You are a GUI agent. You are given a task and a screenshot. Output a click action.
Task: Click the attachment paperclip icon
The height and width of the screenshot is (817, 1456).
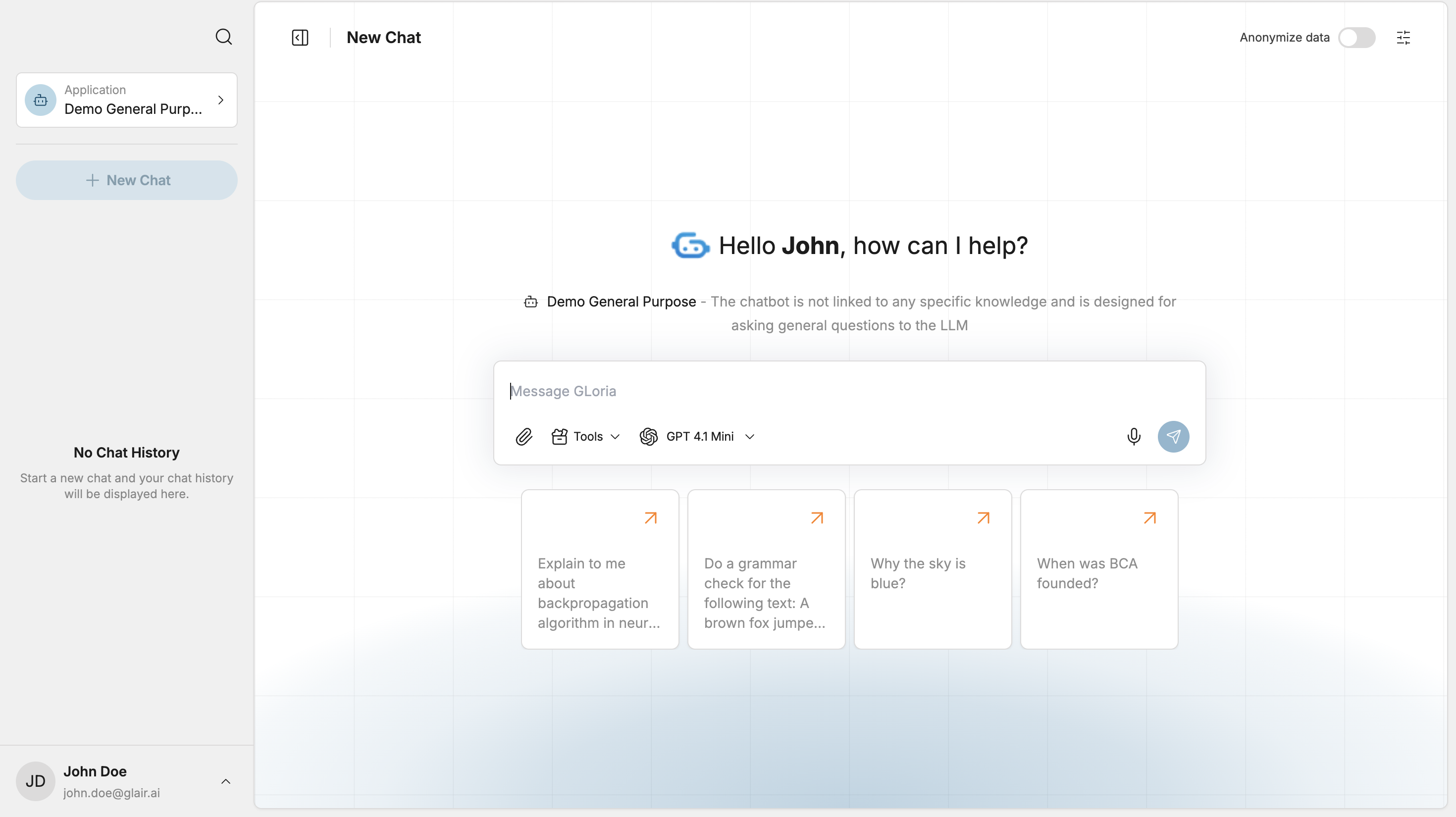click(x=524, y=437)
